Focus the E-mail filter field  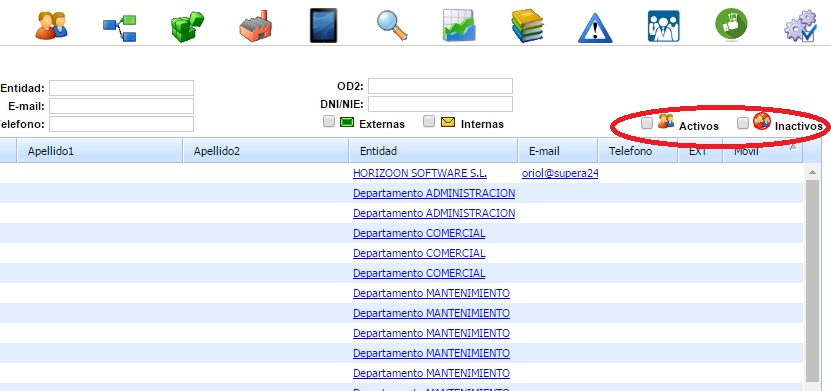121,106
